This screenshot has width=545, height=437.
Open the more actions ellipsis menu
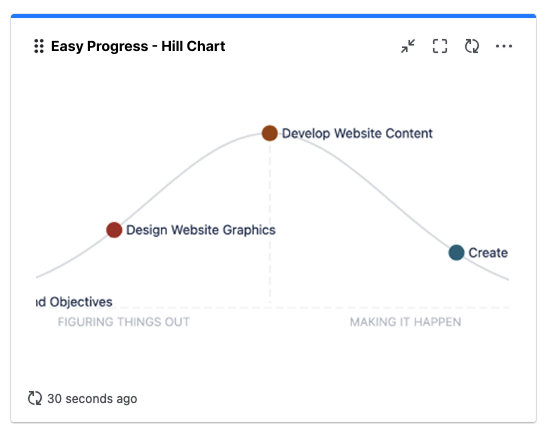pos(504,46)
